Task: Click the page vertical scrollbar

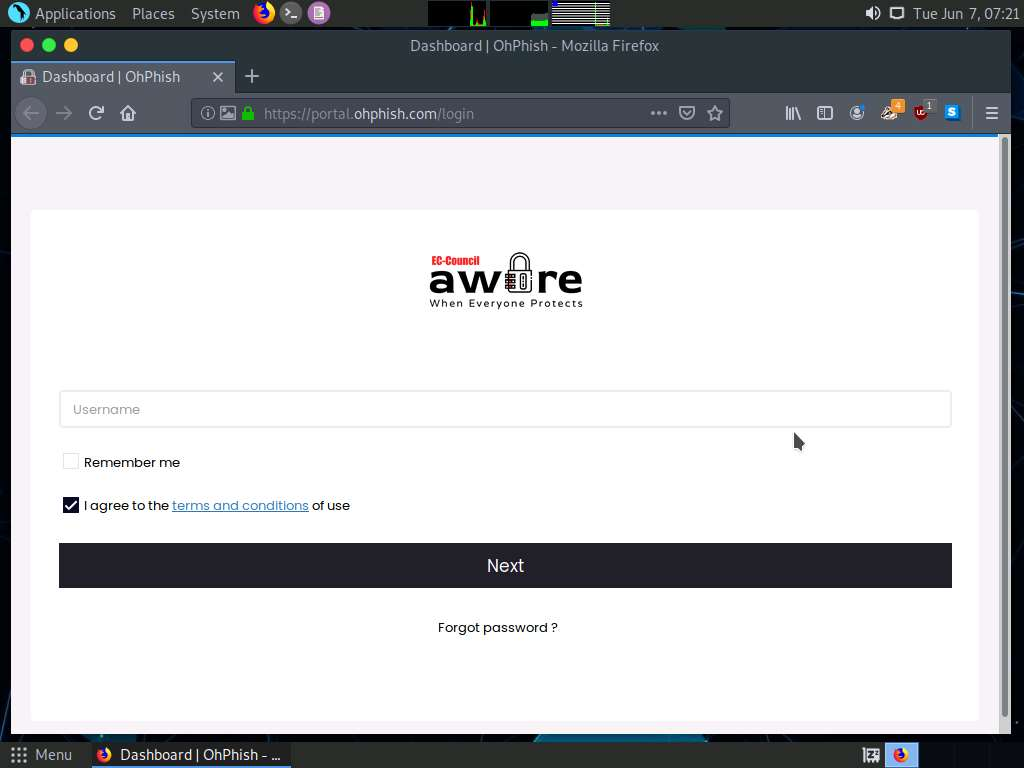Action: pyautogui.click(x=1005, y=427)
